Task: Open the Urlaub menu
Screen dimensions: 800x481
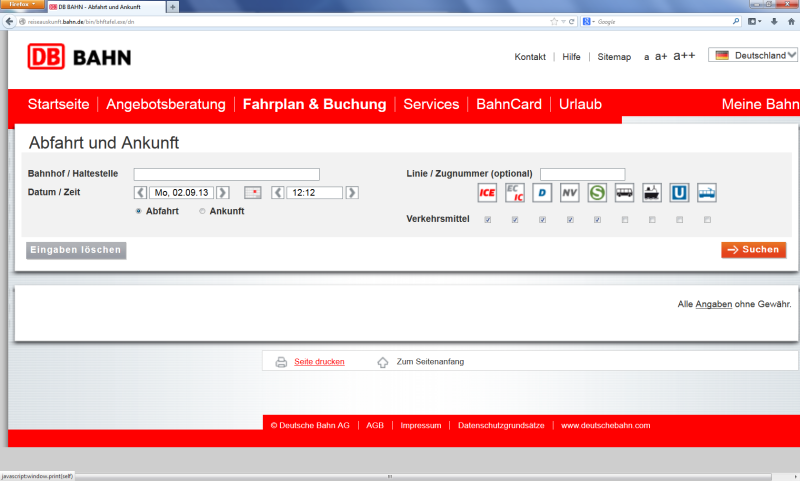Action: tap(580, 104)
